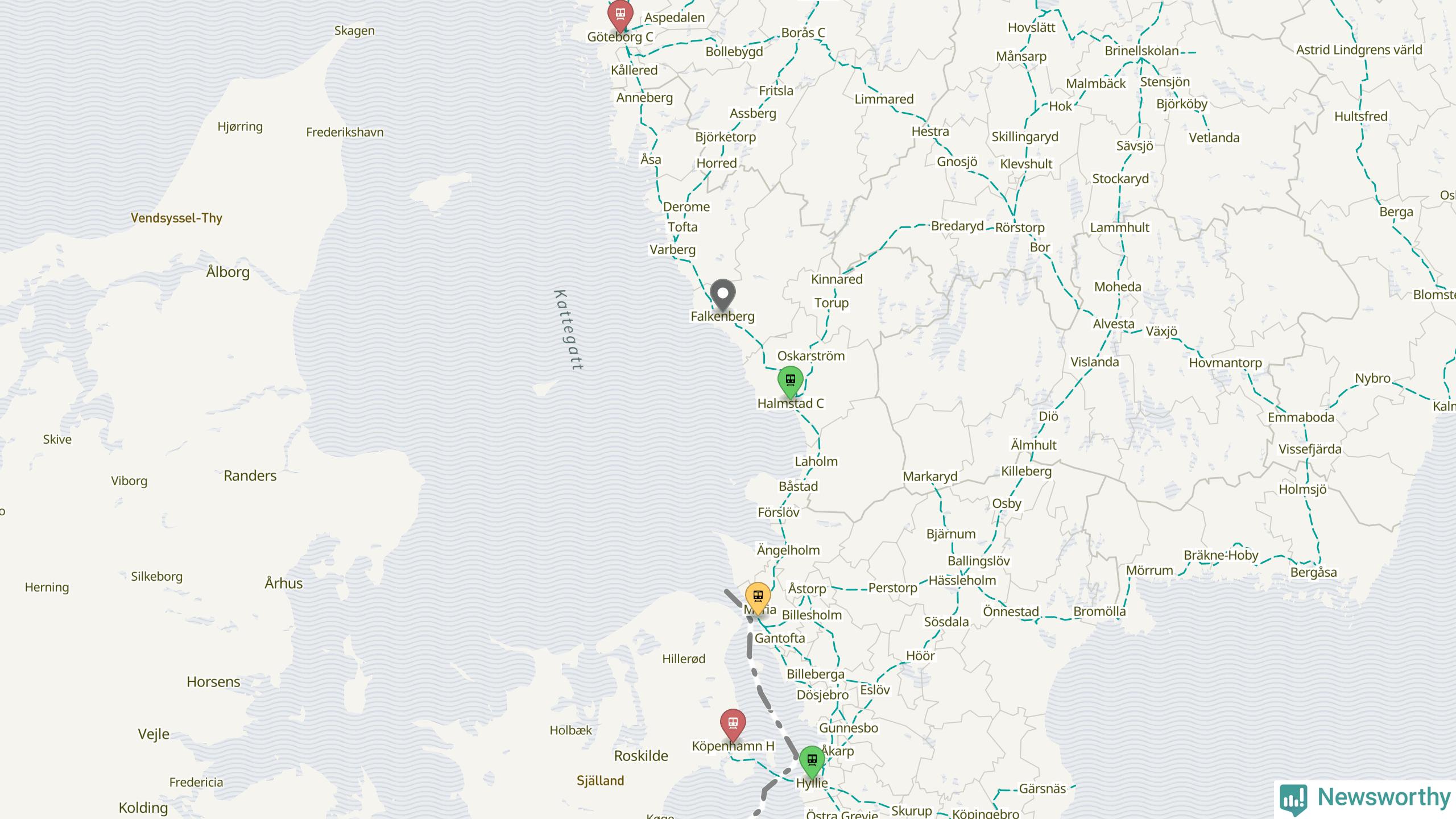Viewport: 1456px width, 819px height.
Task: Open the Newsworthy logo link
Action: pyautogui.click(x=1365, y=799)
